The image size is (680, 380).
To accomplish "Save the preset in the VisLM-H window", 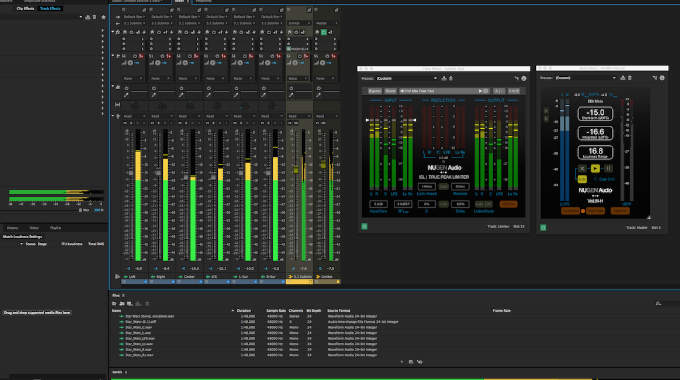I will tap(623, 78).
